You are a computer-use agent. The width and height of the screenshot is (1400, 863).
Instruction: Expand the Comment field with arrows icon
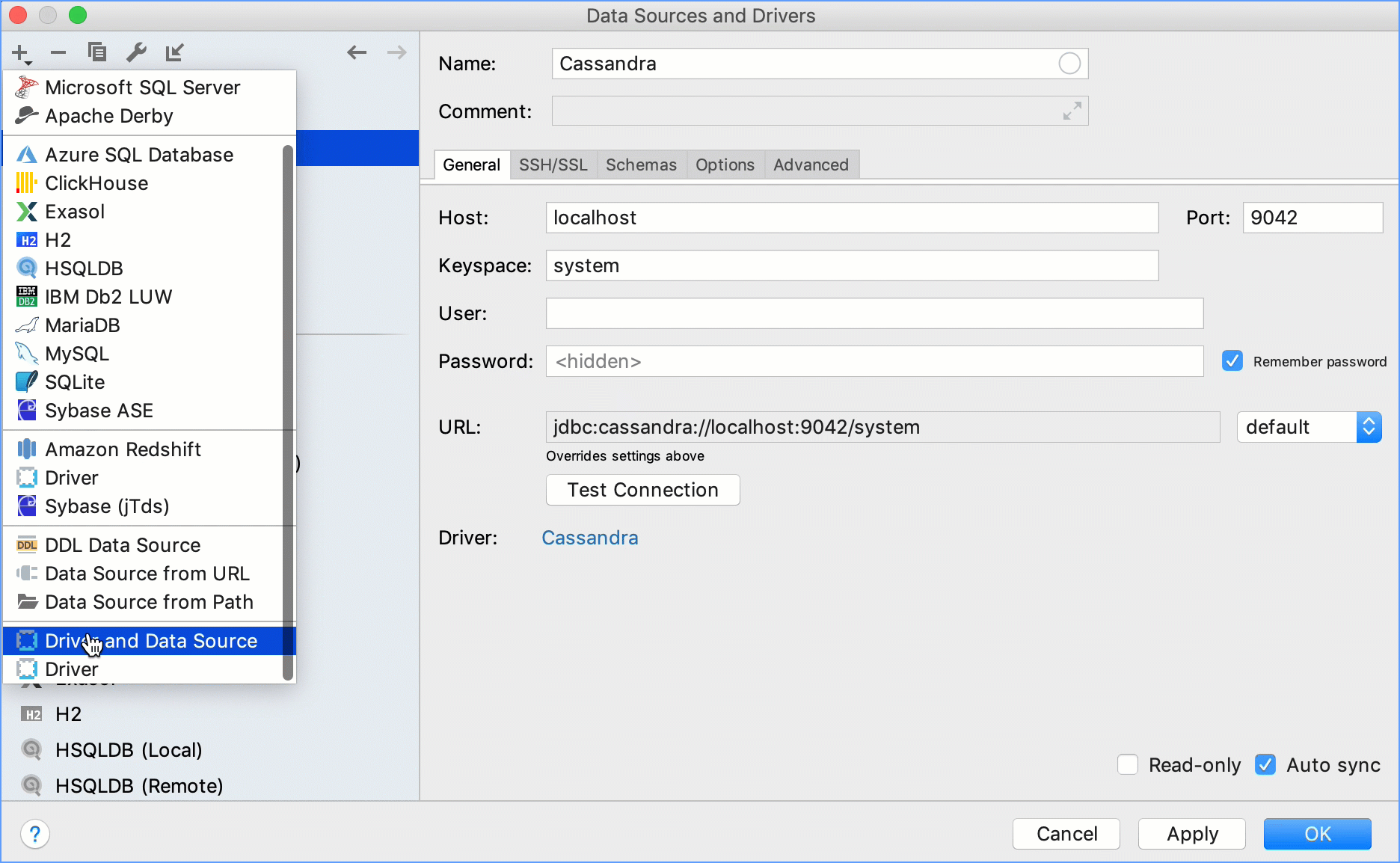[1072, 111]
